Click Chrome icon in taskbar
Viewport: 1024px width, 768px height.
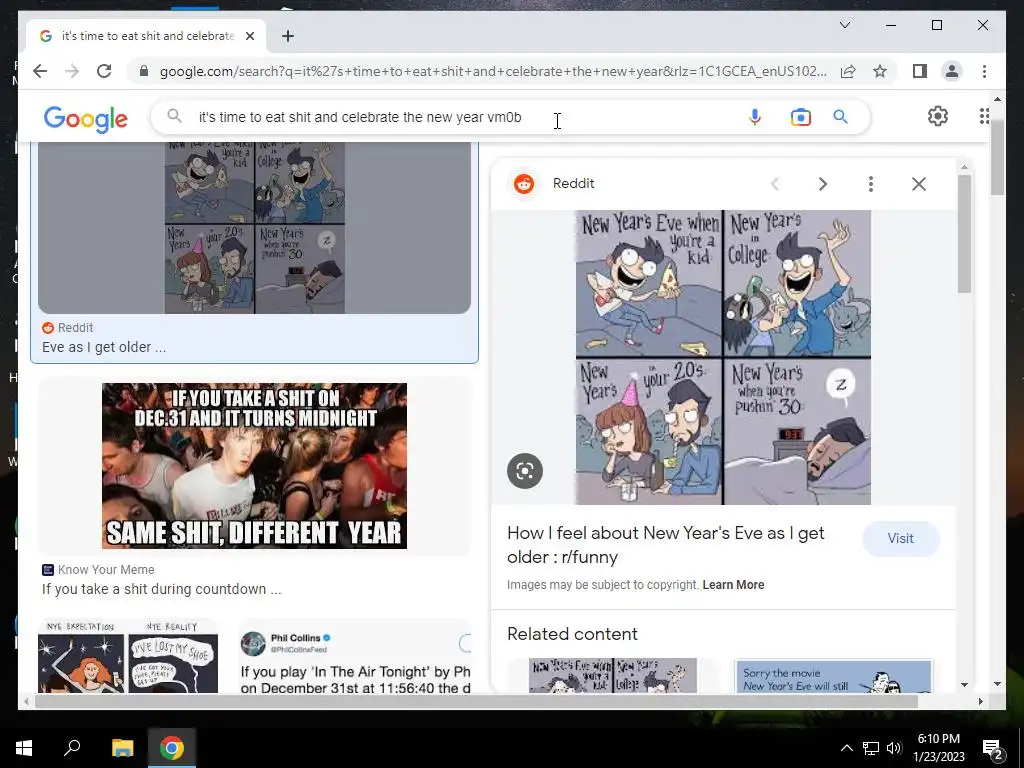(x=172, y=748)
